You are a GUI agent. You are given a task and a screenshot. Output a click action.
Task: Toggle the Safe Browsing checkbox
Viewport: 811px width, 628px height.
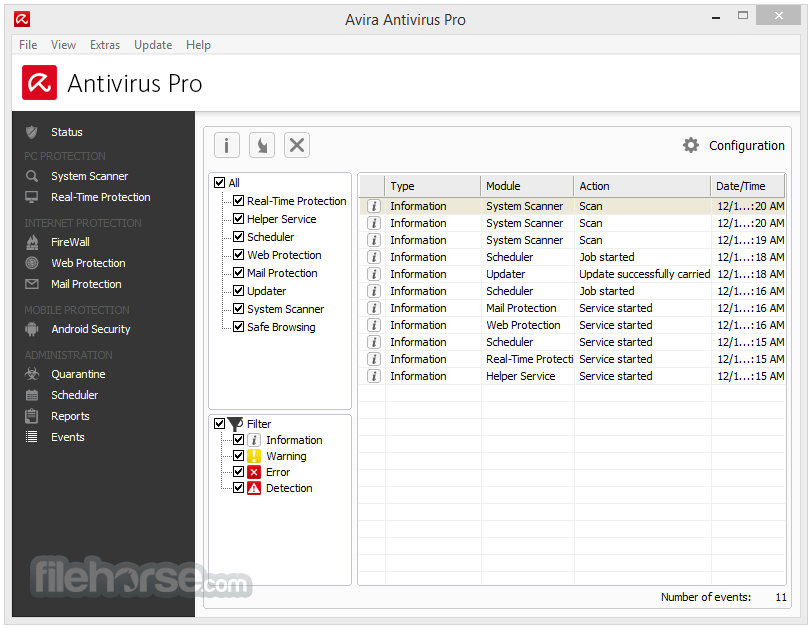238,327
